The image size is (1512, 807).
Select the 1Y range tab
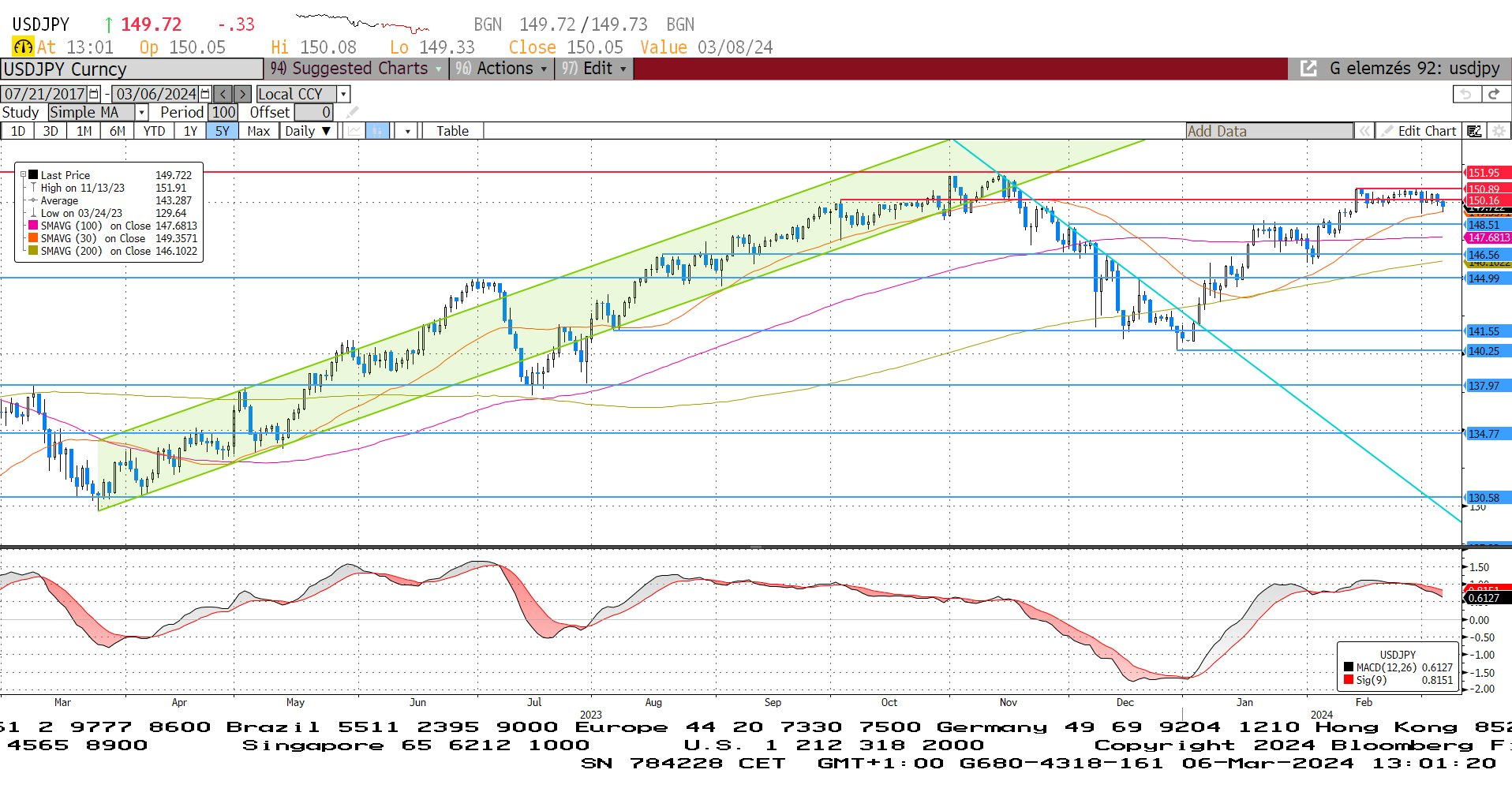pos(190,131)
